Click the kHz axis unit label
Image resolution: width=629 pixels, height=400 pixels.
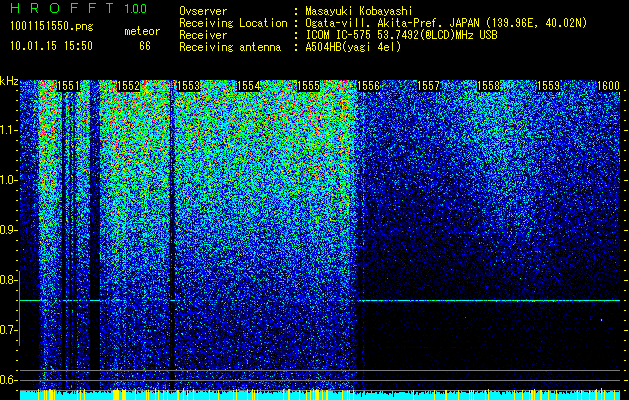coord(9,81)
